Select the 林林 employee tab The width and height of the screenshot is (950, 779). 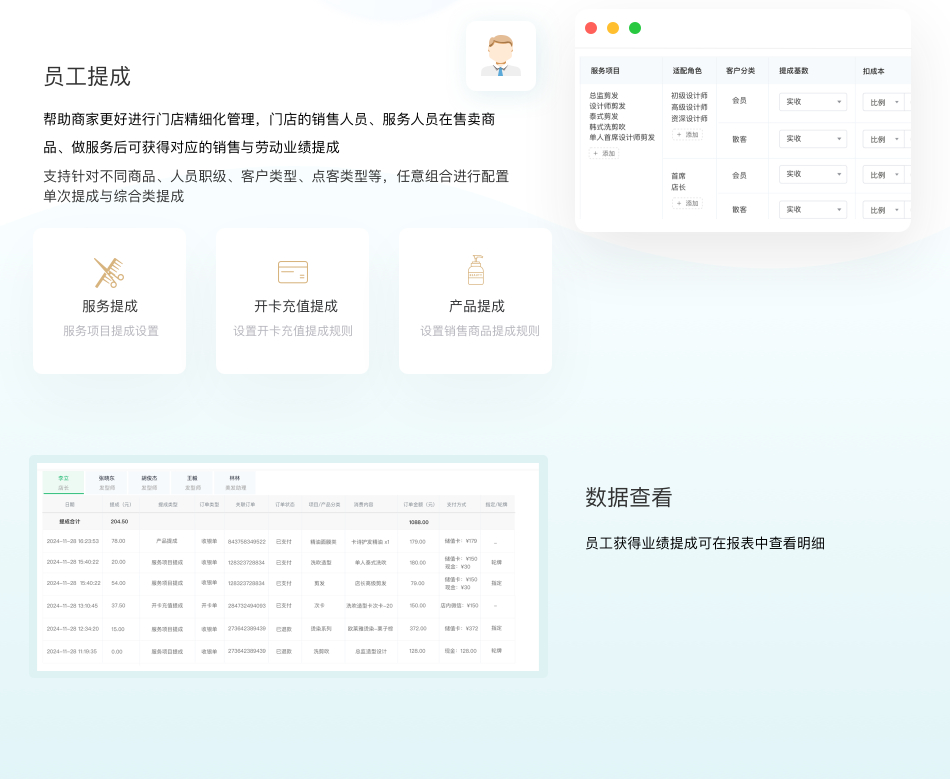[234, 482]
